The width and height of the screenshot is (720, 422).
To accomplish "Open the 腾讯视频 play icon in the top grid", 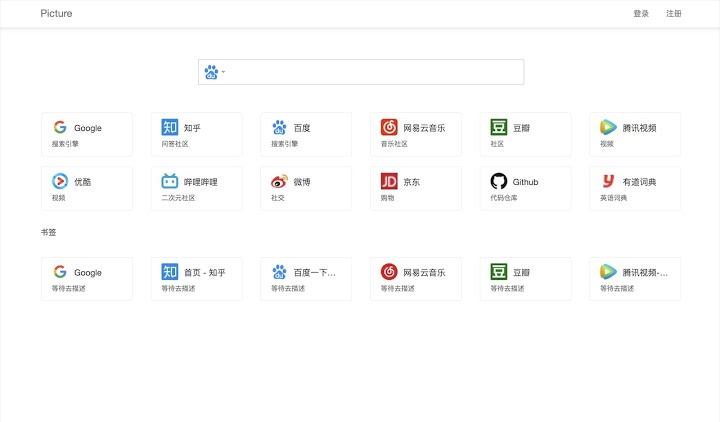I will tap(608, 127).
